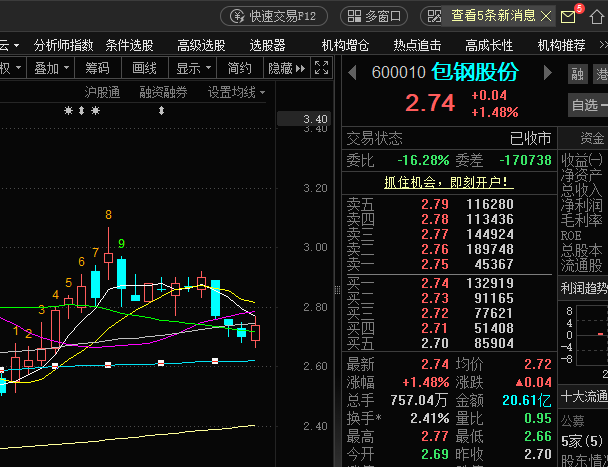Expand the 显示 display dropdown

pyautogui.click(x=193, y=69)
